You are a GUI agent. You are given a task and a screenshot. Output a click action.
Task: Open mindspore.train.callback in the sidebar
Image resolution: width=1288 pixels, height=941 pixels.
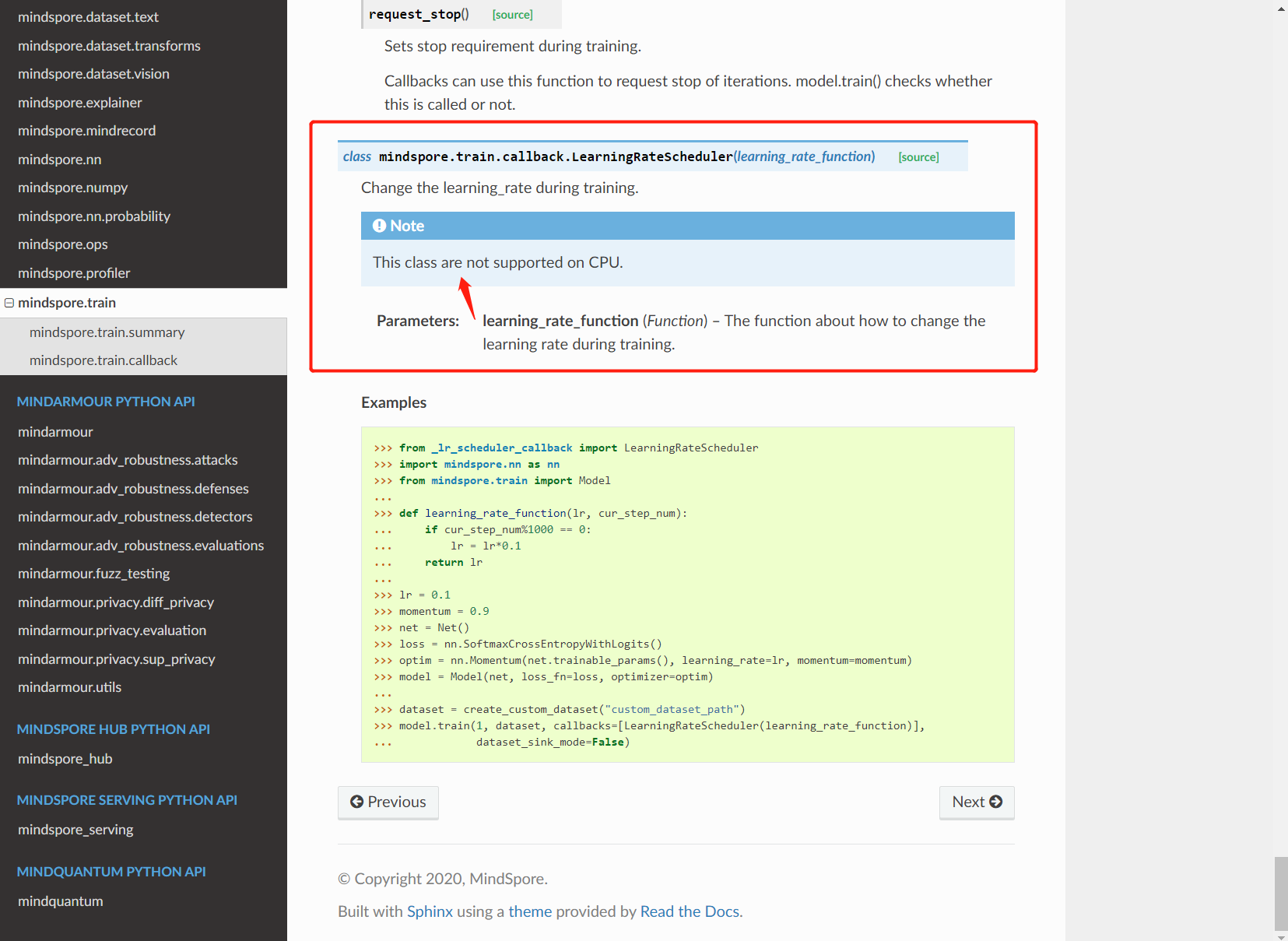coord(104,360)
